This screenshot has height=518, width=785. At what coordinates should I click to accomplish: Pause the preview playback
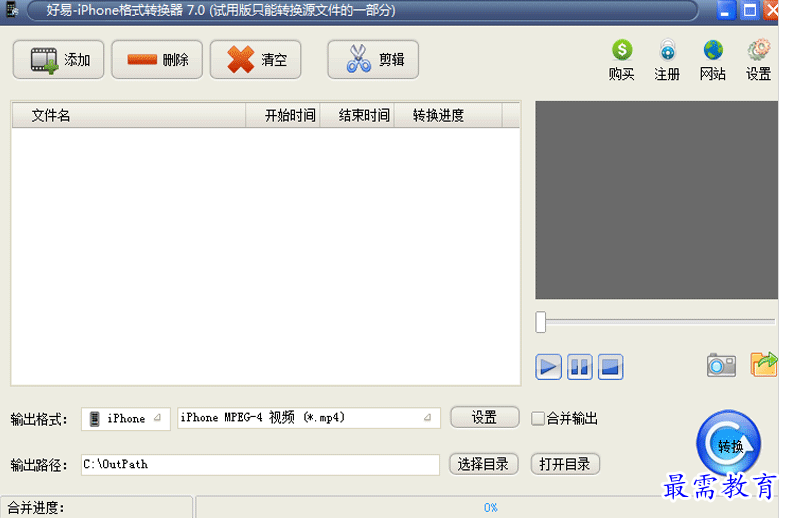579,367
